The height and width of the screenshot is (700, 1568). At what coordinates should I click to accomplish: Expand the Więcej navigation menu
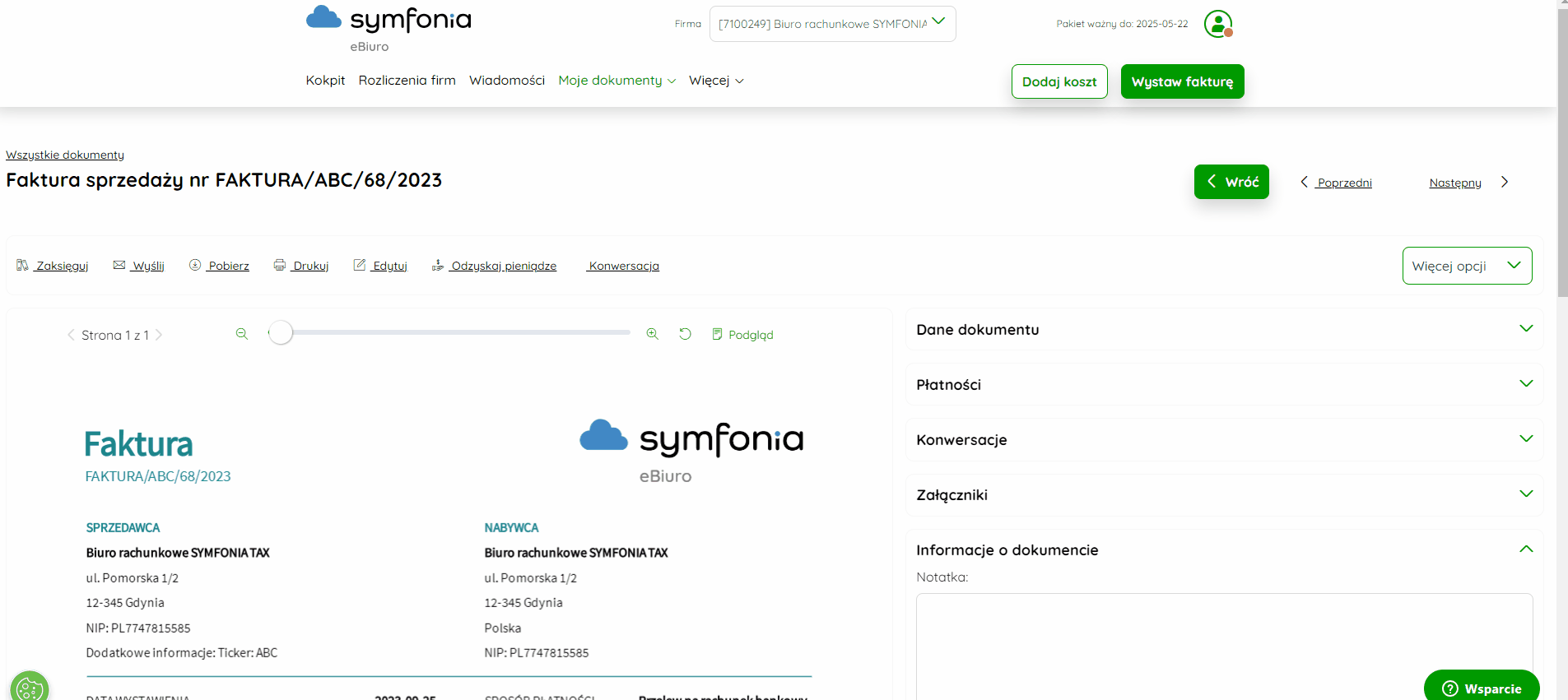(716, 80)
